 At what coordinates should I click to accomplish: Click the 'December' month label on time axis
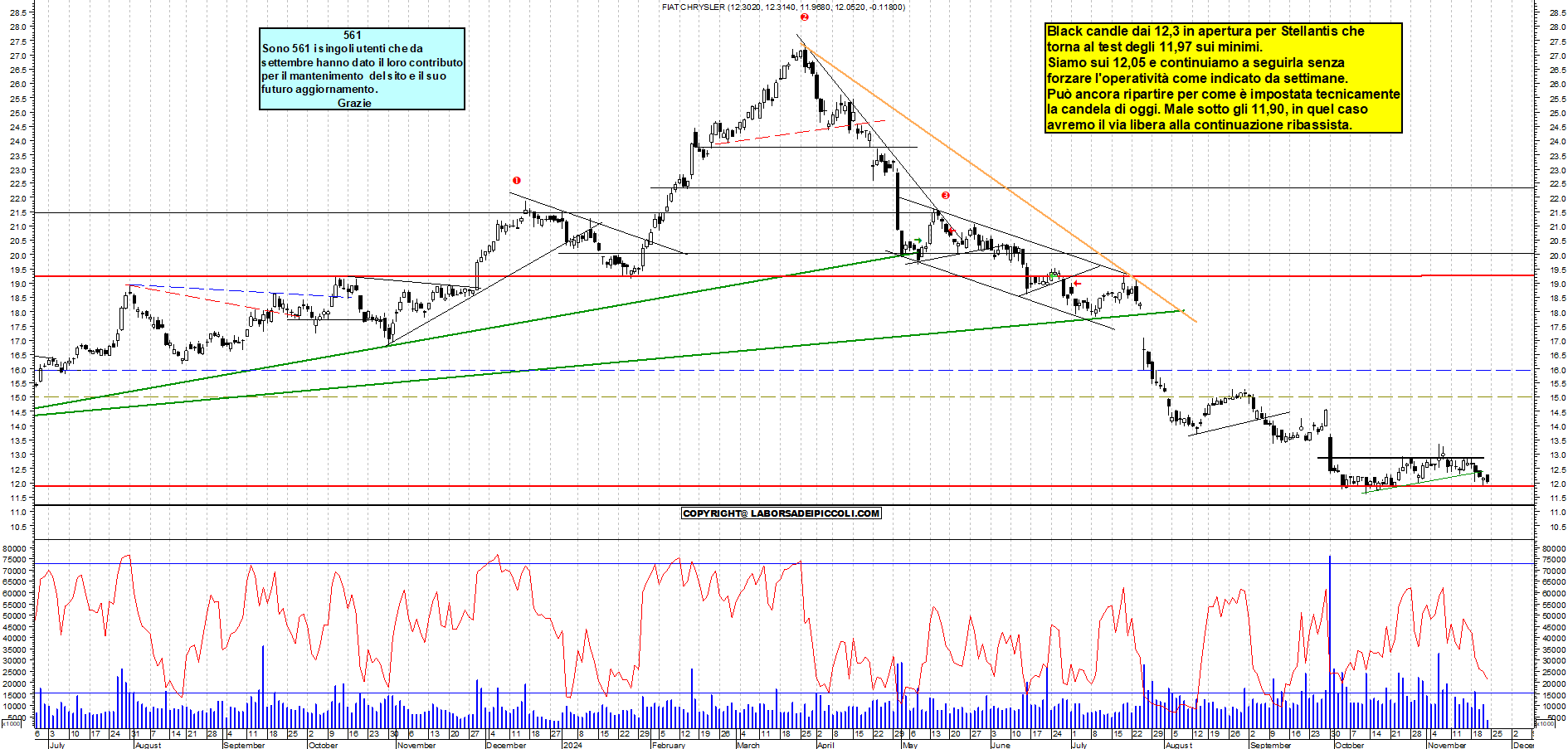tap(506, 745)
